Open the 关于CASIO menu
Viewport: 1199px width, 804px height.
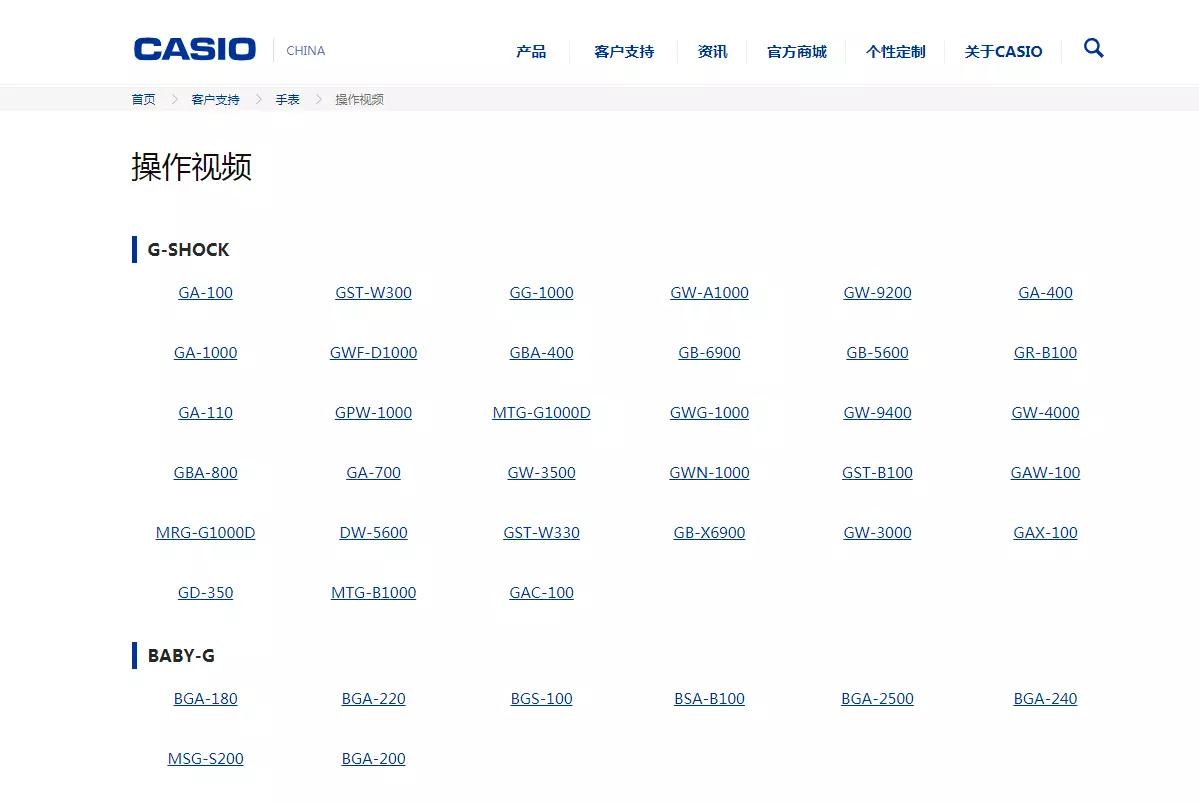click(1003, 51)
